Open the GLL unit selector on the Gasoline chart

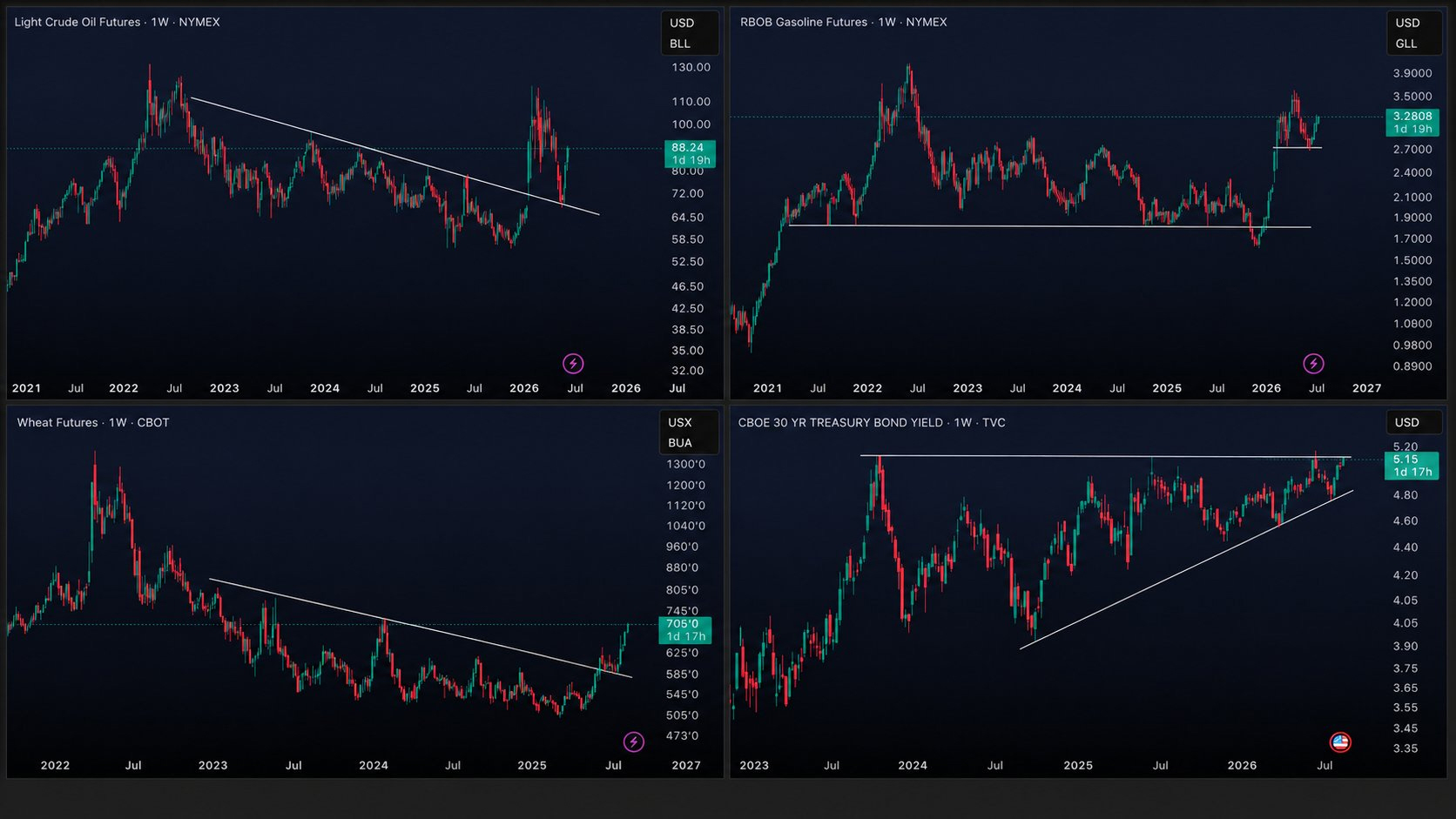[1406, 44]
